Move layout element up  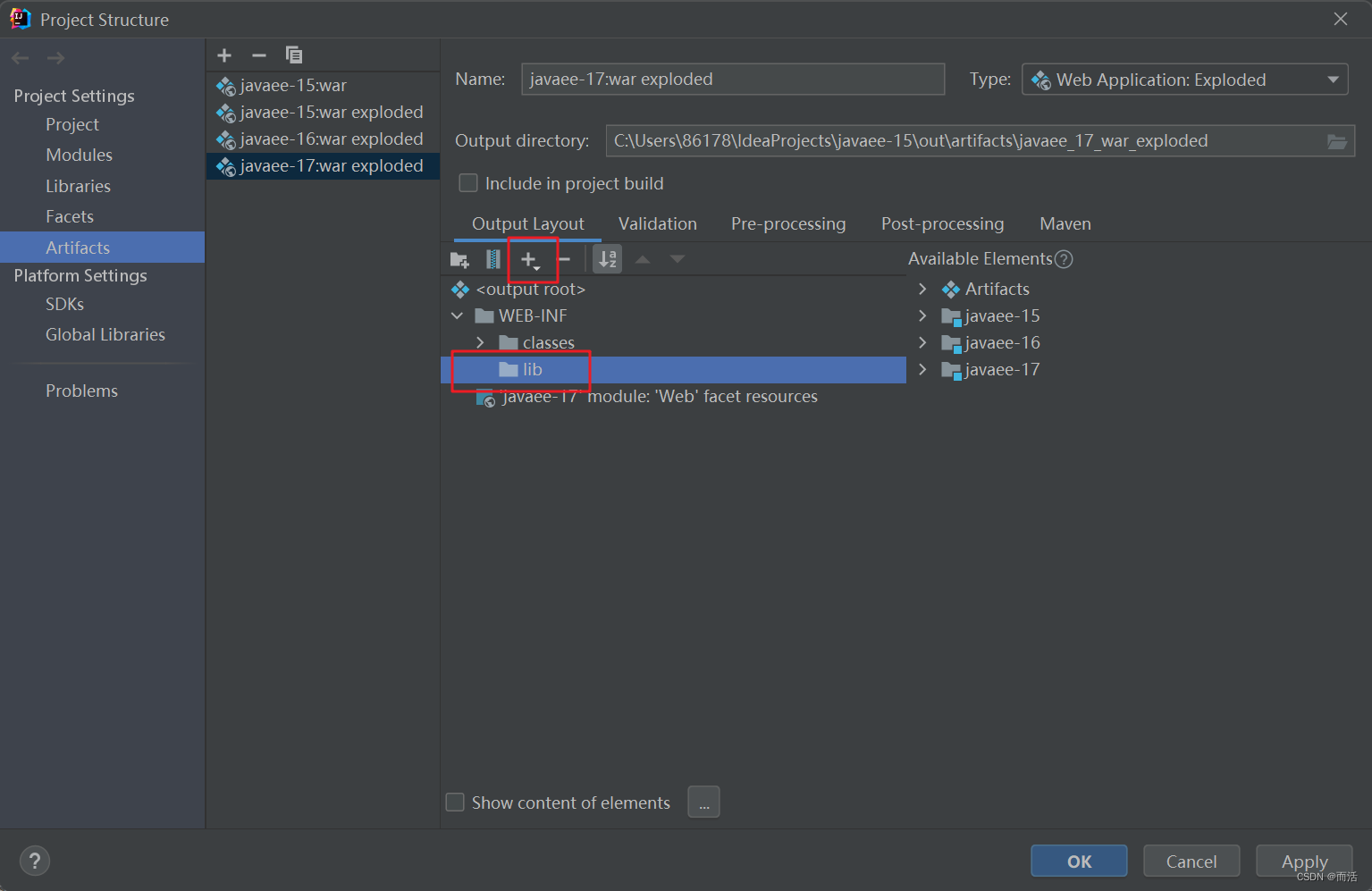tap(643, 259)
